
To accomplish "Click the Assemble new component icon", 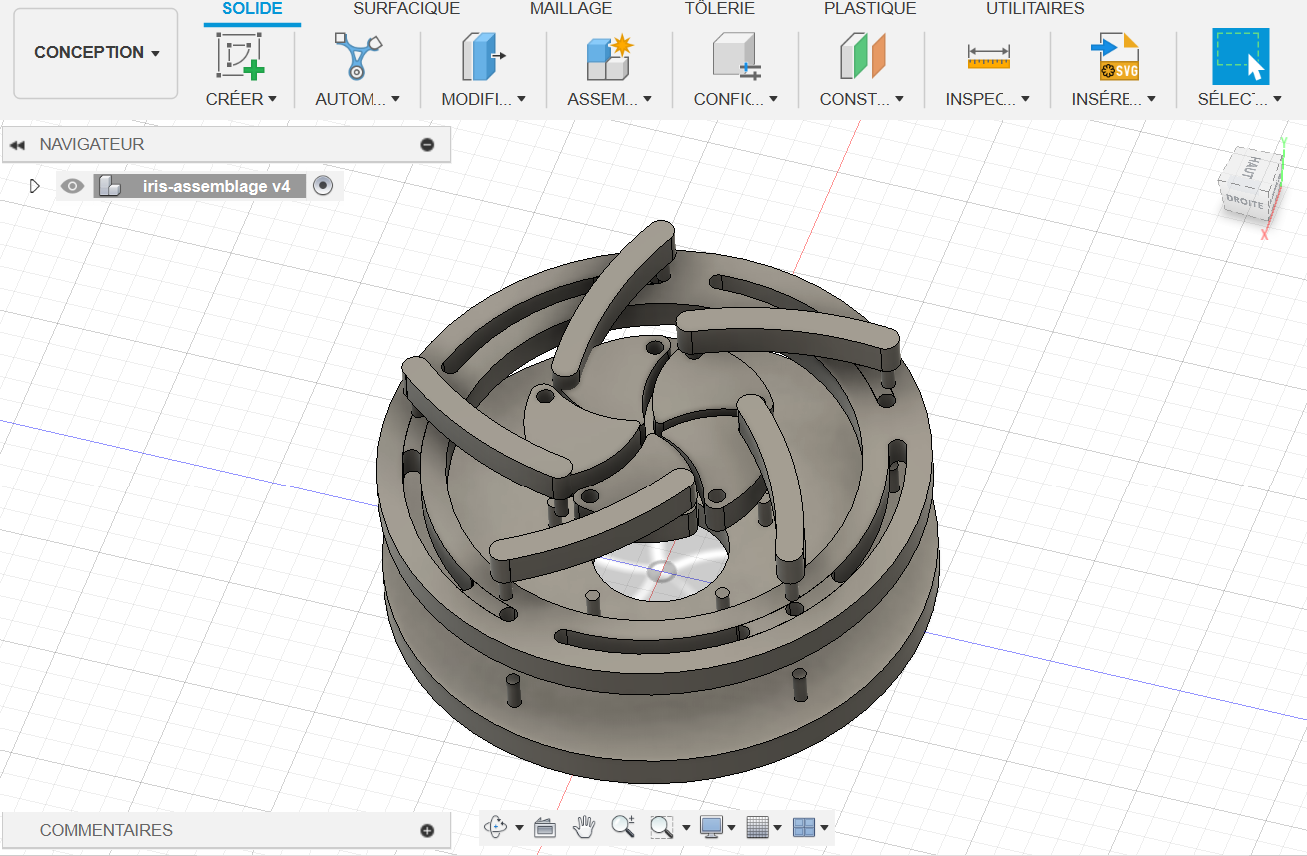I will pos(609,56).
